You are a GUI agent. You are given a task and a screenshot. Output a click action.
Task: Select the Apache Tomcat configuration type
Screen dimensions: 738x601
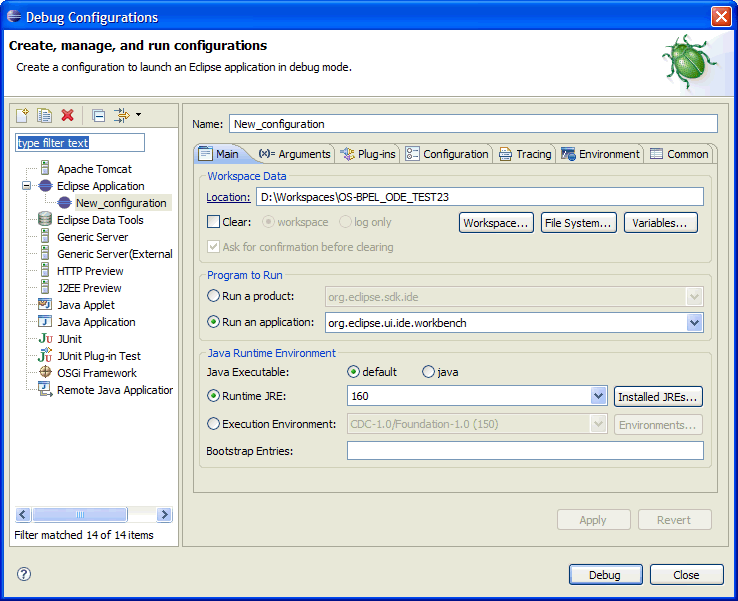pos(94,169)
